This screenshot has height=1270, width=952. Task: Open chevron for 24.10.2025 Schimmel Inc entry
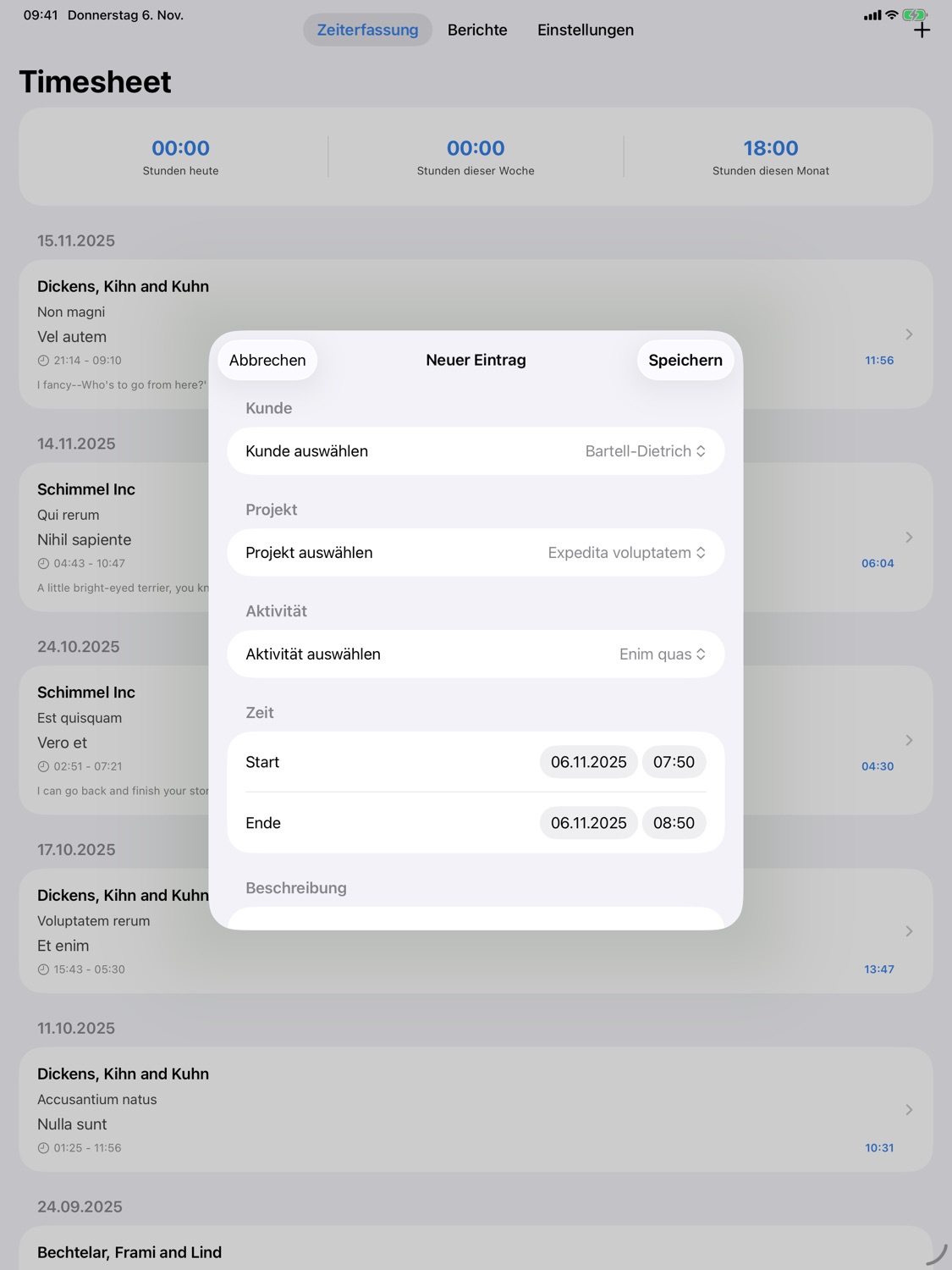coord(909,741)
